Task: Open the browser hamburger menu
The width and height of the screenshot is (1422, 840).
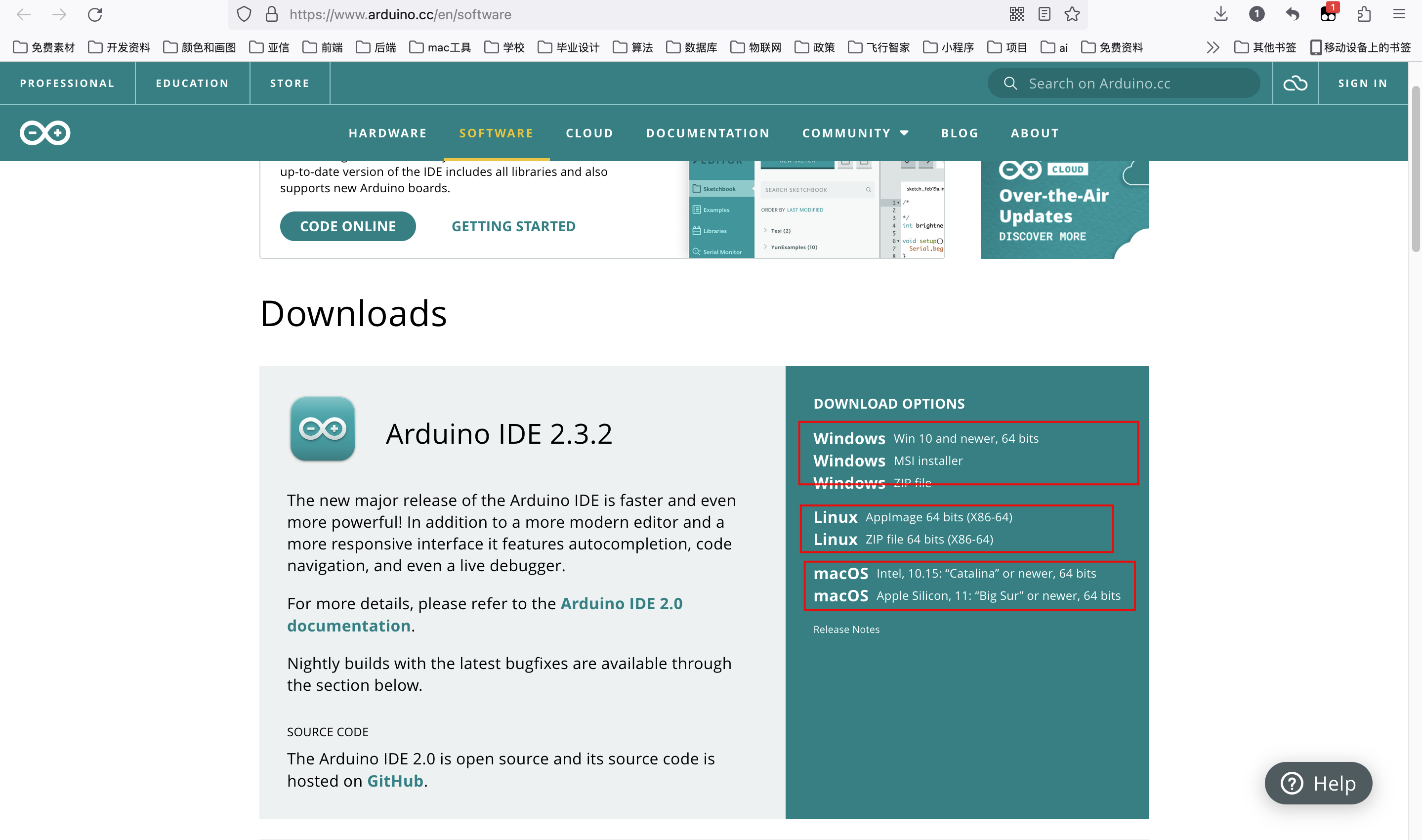Action: tap(1399, 14)
